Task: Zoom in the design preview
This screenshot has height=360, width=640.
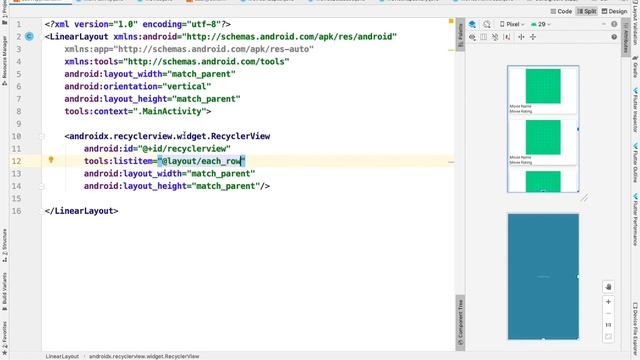Action: click(x=608, y=302)
